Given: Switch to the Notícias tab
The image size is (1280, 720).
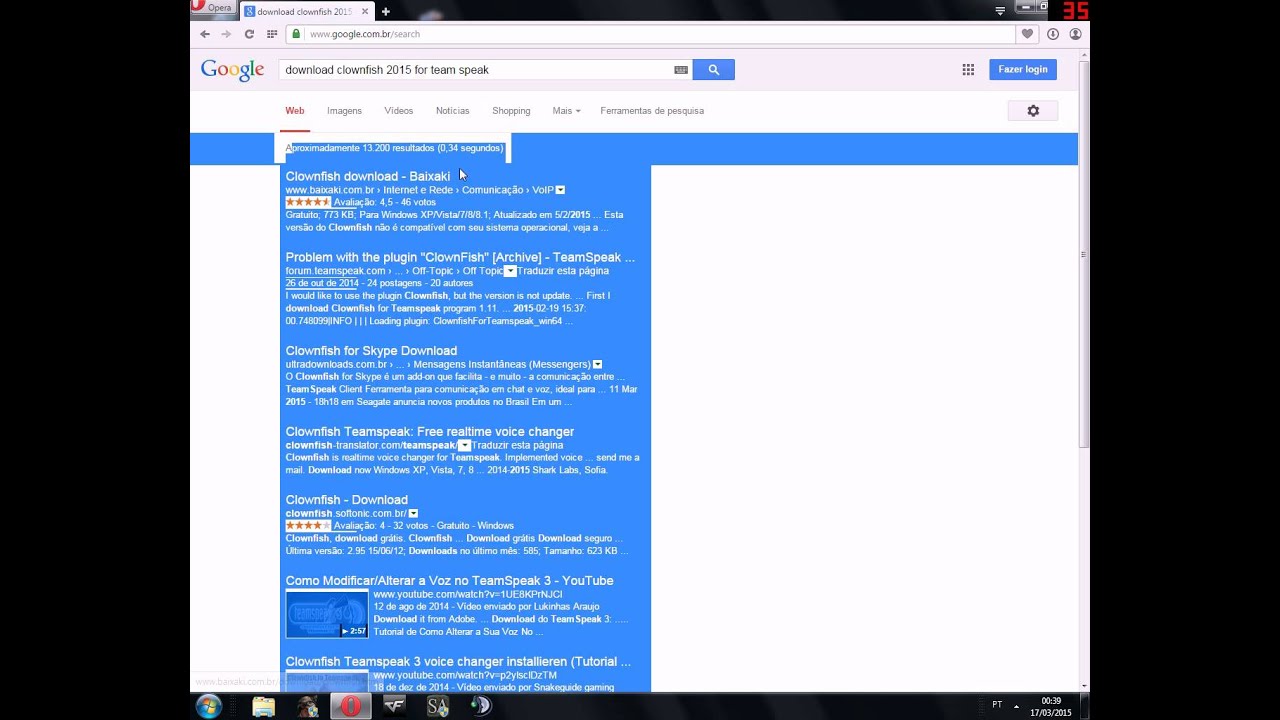Looking at the screenshot, I should [x=453, y=111].
